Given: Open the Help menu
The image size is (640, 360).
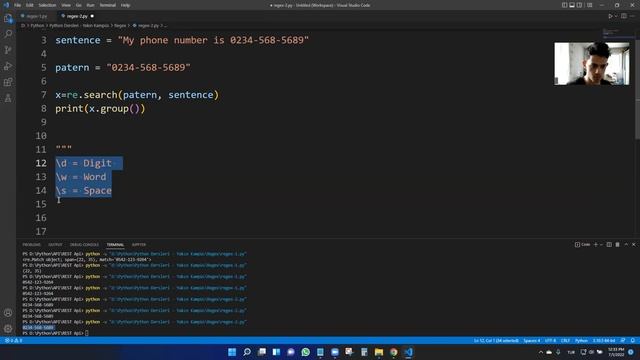Looking at the screenshot, I should click(125, 5).
